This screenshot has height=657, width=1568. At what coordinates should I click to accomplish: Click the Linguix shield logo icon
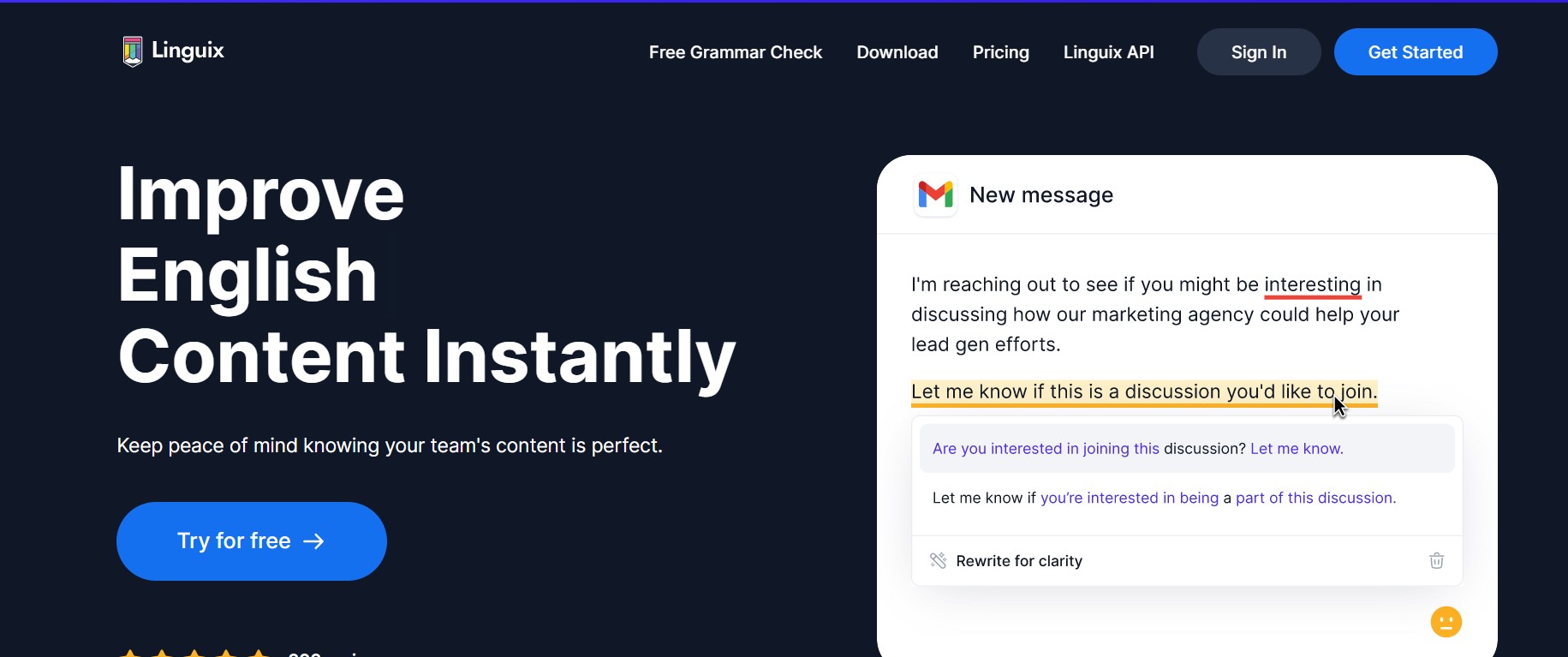click(133, 51)
